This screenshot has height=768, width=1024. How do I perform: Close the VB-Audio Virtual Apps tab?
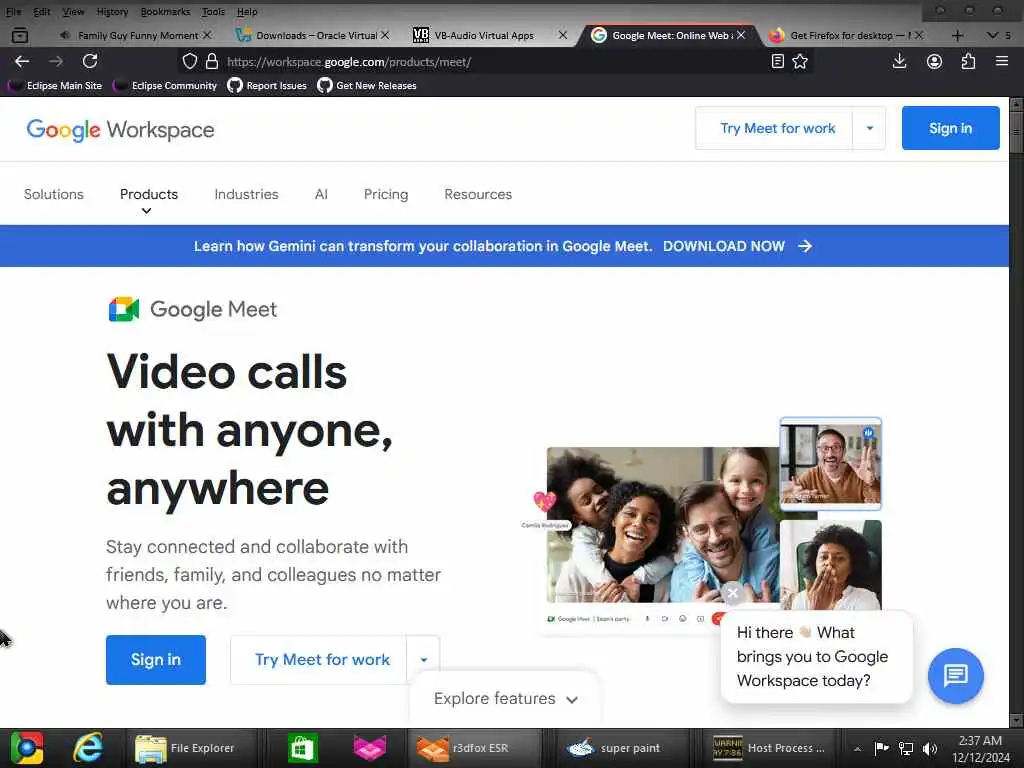562,35
